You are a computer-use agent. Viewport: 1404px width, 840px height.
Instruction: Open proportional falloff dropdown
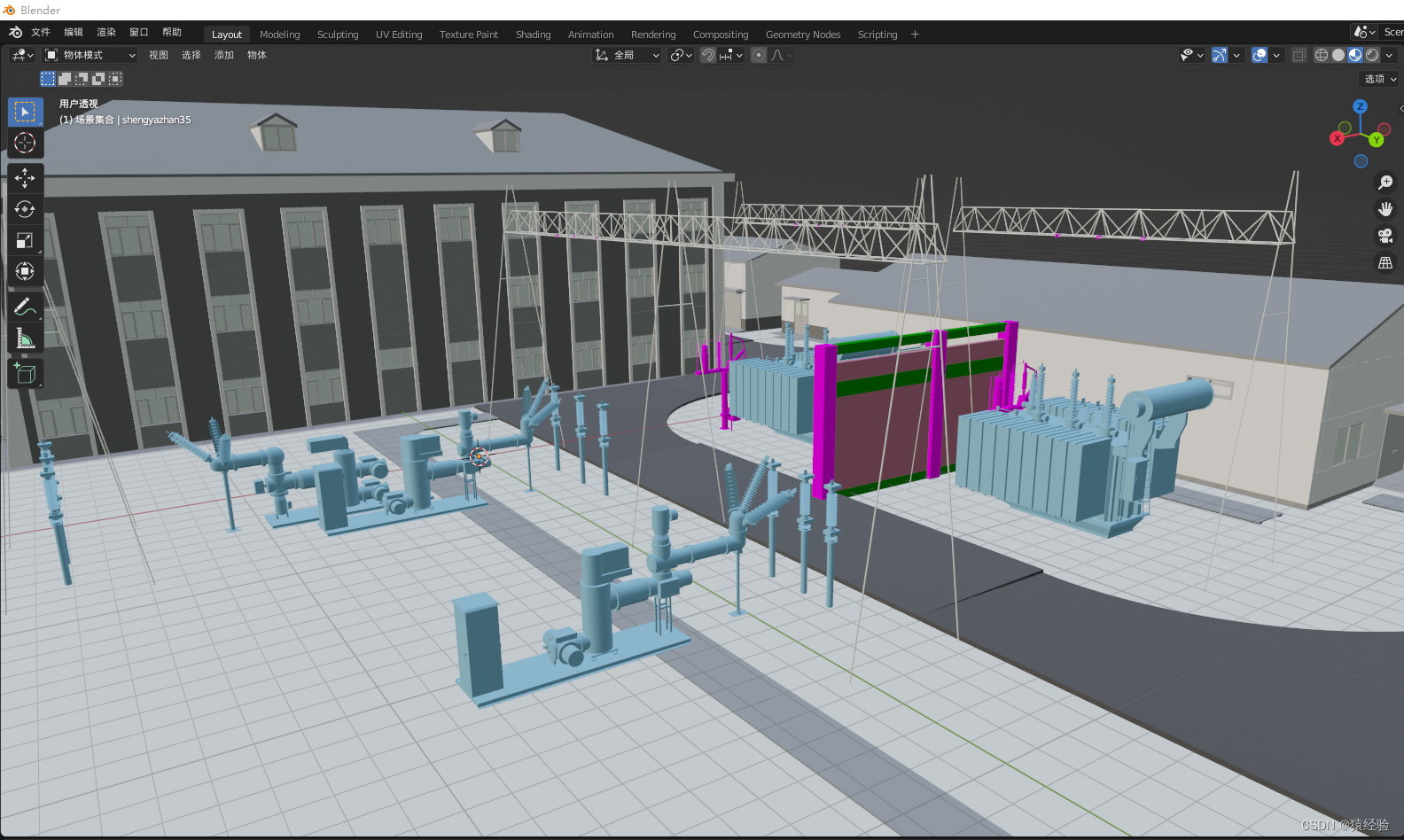pos(782,55)
